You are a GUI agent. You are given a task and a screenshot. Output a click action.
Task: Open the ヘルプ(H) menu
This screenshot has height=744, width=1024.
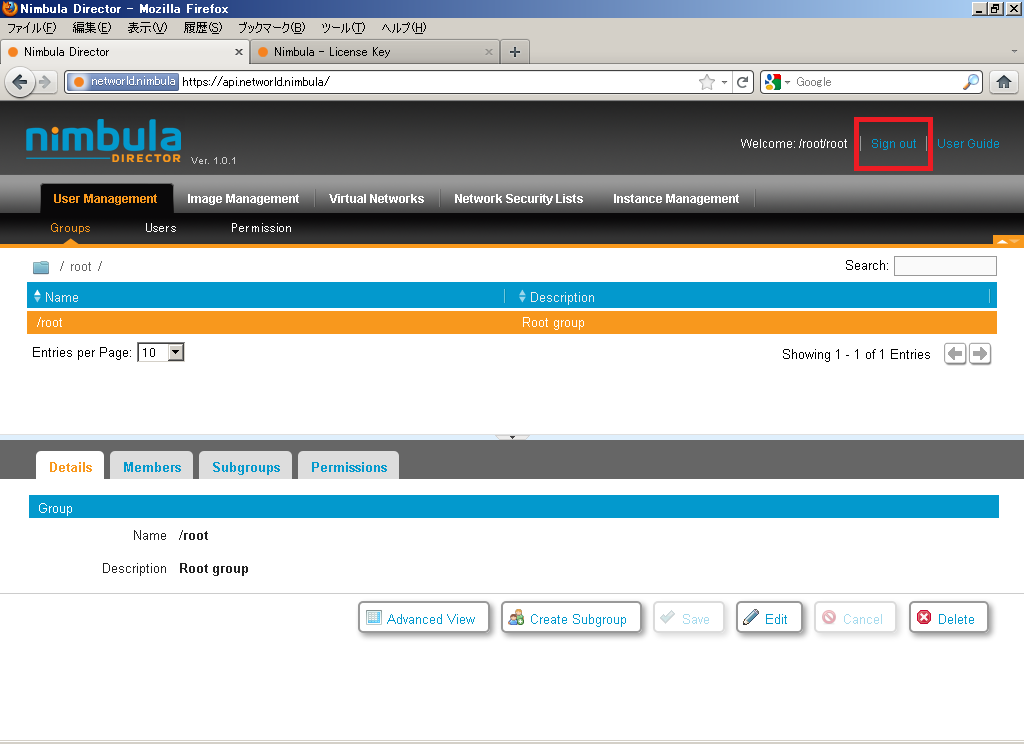(404, 27)
